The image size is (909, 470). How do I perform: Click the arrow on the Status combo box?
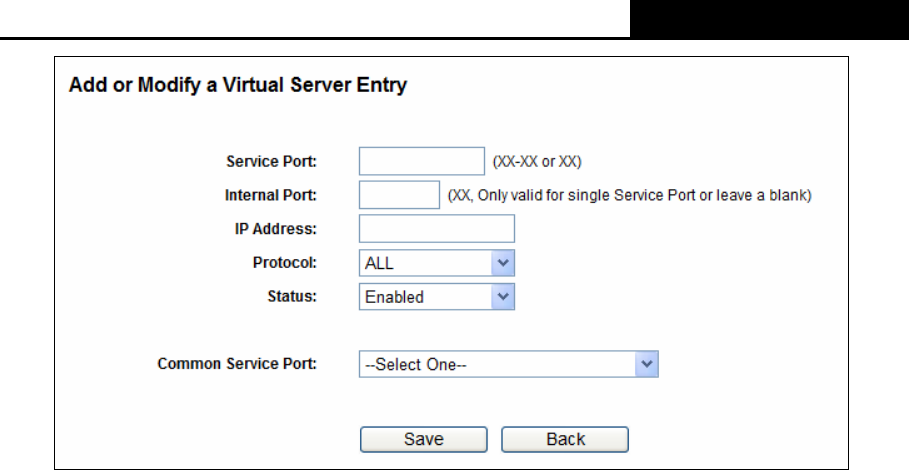coord(503,296)
